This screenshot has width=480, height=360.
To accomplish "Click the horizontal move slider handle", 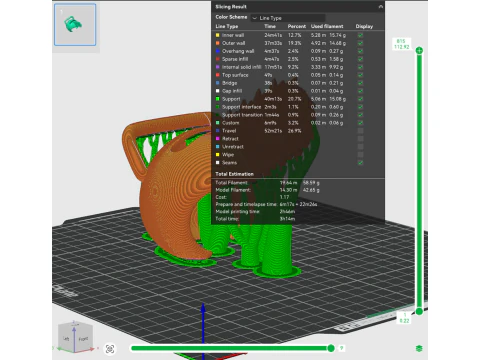I will 331,348.
